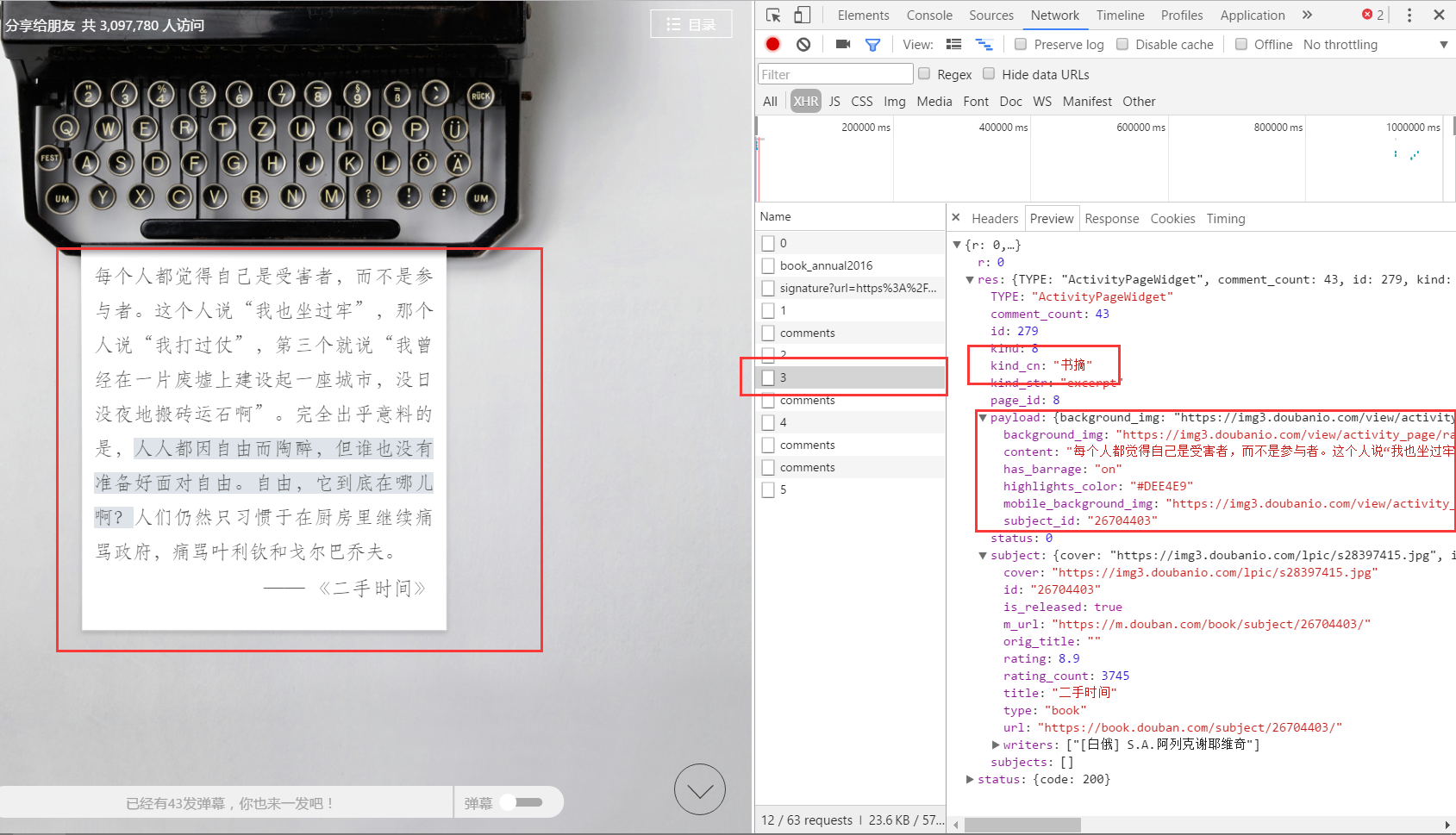The height and width of the screenshot is (835, 1456).
Task: Tick the Offline checkbox
Action: [x=1241, y=44]
